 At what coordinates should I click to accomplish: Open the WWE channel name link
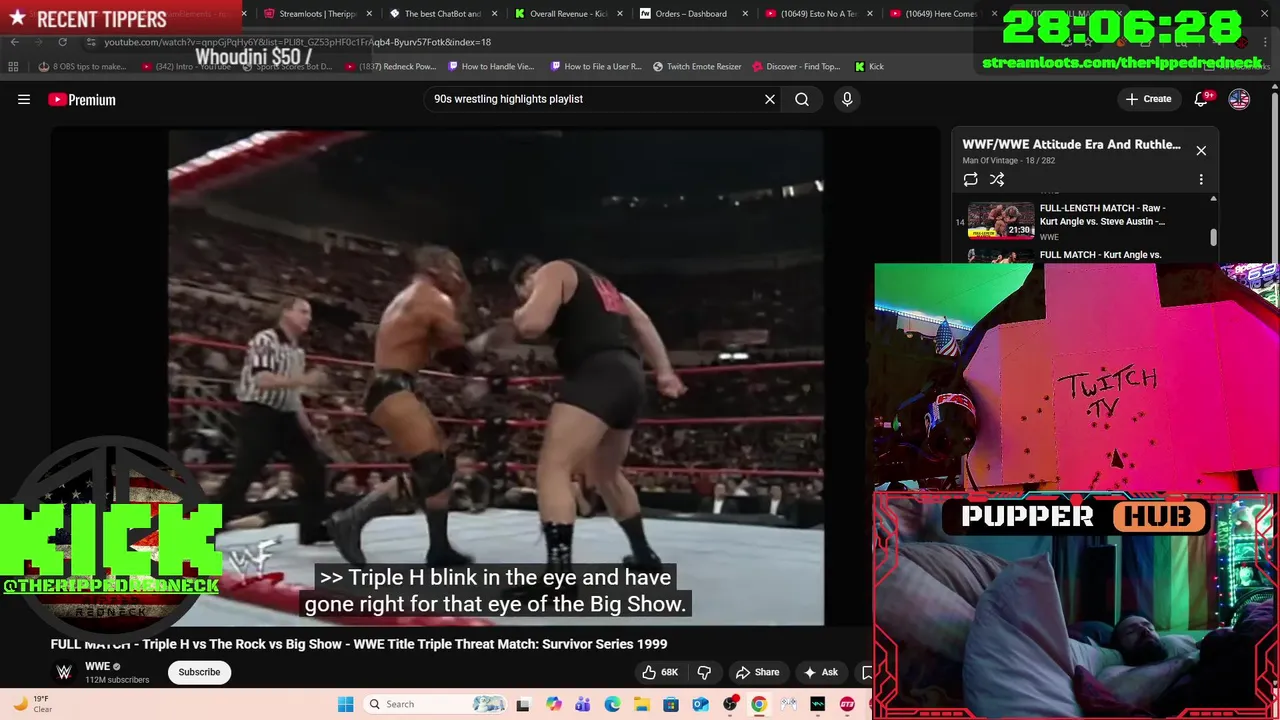pyautogui.click(x=97, y=667)
